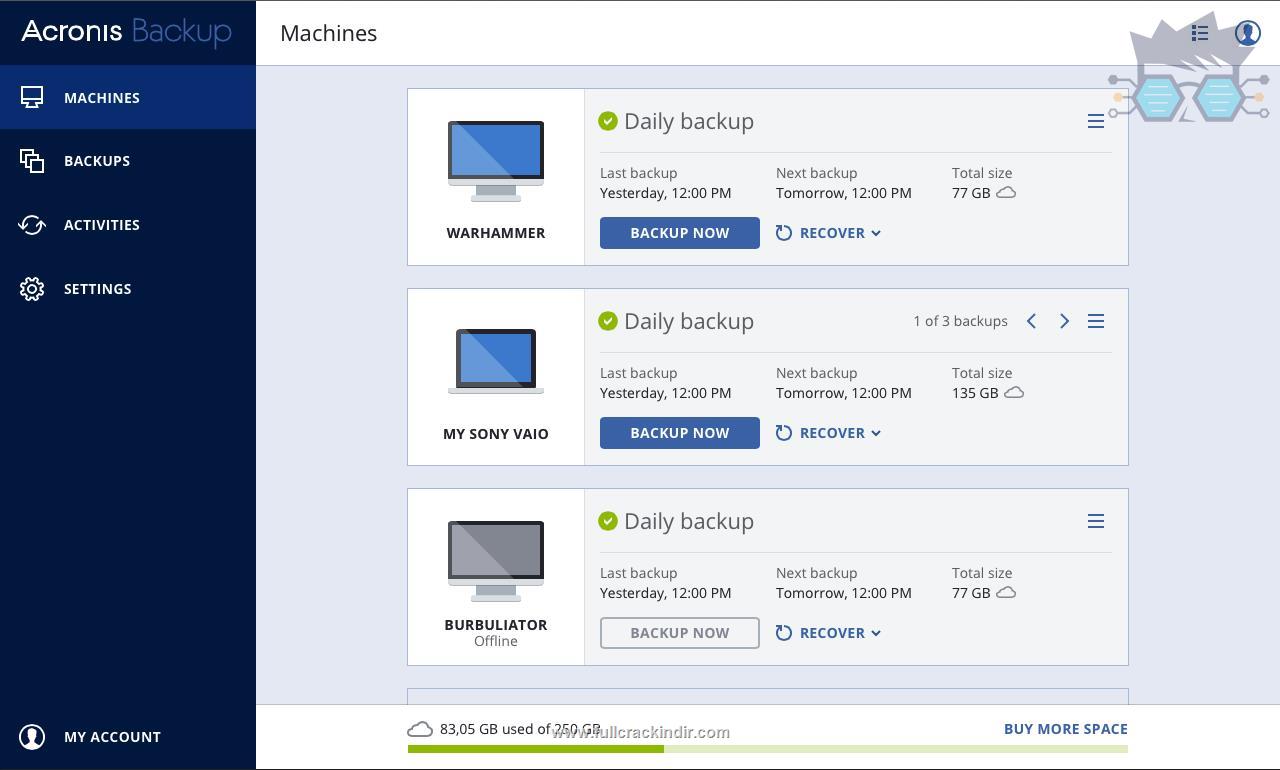Click the '83,05 GB used of 250 GB' text
Viewport: 1280px width, 770px height.
[520, 729]
